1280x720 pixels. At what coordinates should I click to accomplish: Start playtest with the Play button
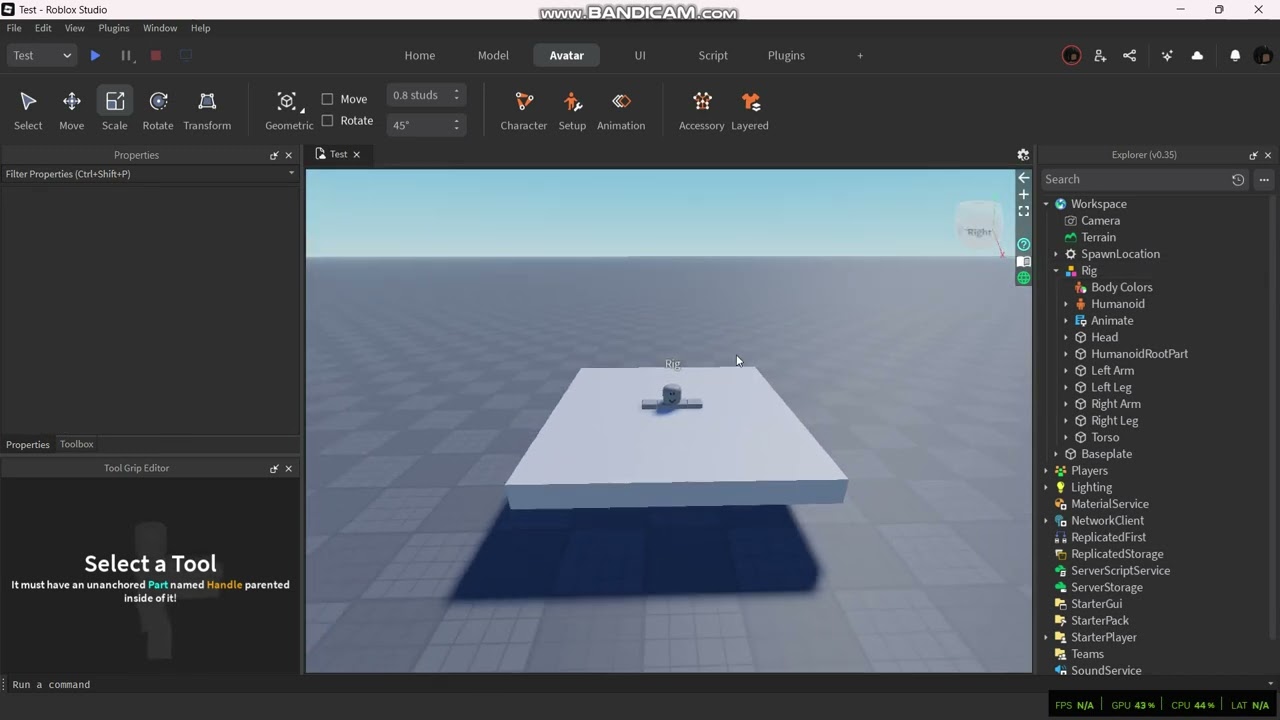click(x=95, y=56)
